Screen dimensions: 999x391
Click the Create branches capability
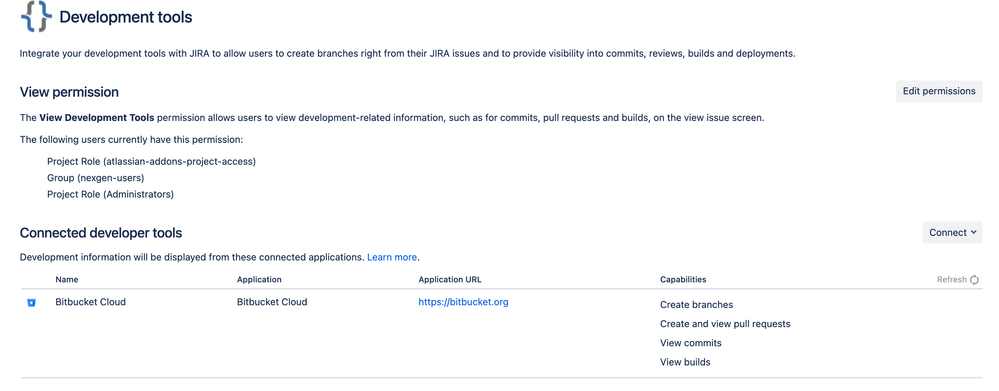coord(696,304)
